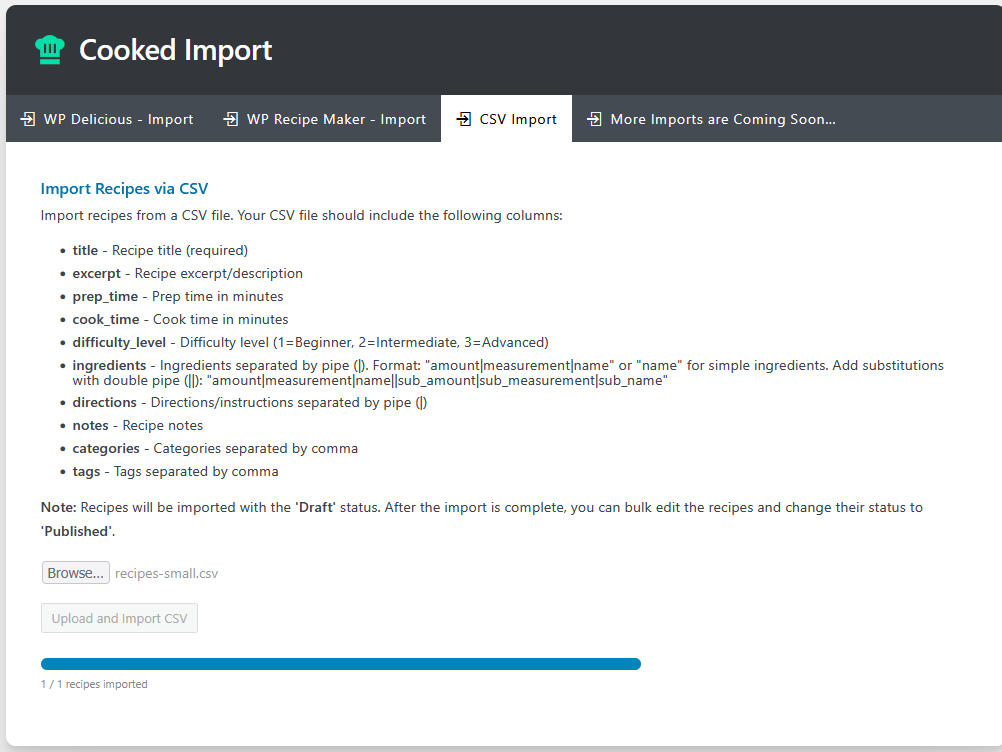Open the WP Recipe Maker - Import tab
1002x752 pixels.
point(336,119)
